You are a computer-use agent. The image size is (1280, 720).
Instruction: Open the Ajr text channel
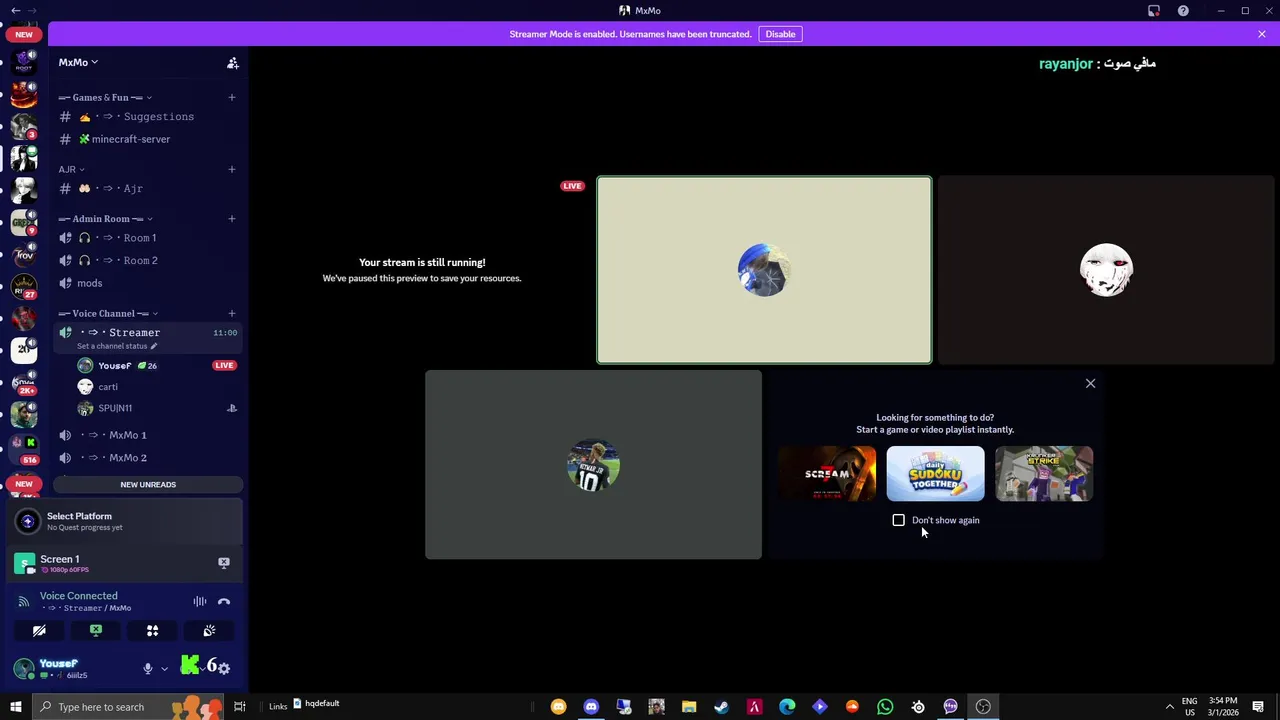click(x=148, y=188)
